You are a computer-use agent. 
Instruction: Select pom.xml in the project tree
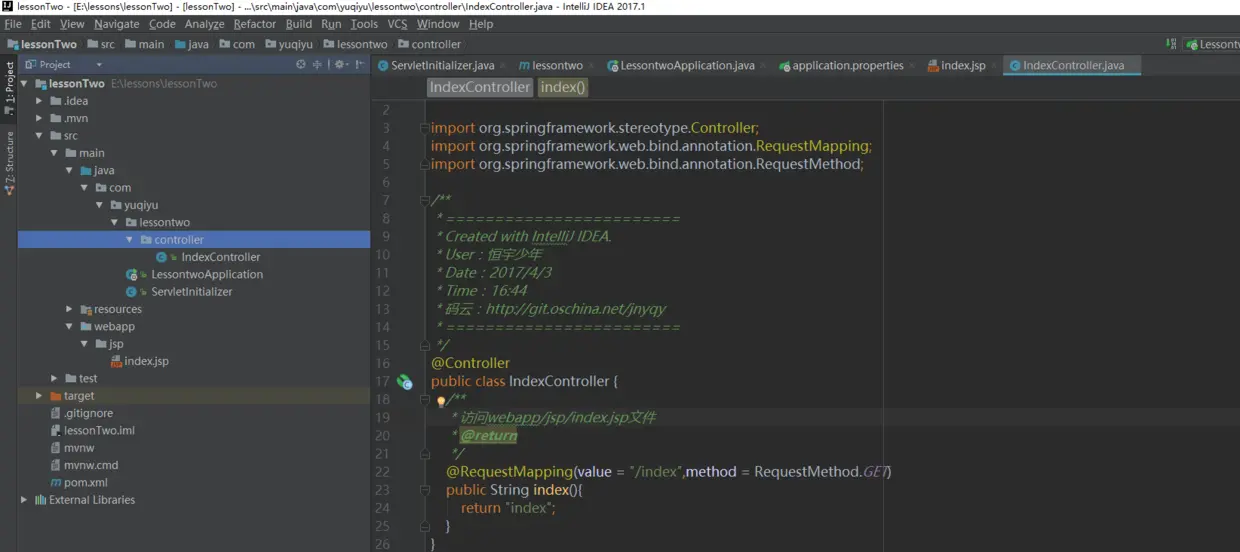(85, 482)
